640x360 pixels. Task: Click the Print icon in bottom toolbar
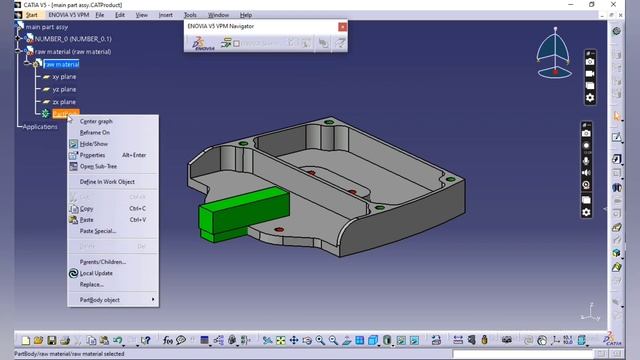coord(64,340)
